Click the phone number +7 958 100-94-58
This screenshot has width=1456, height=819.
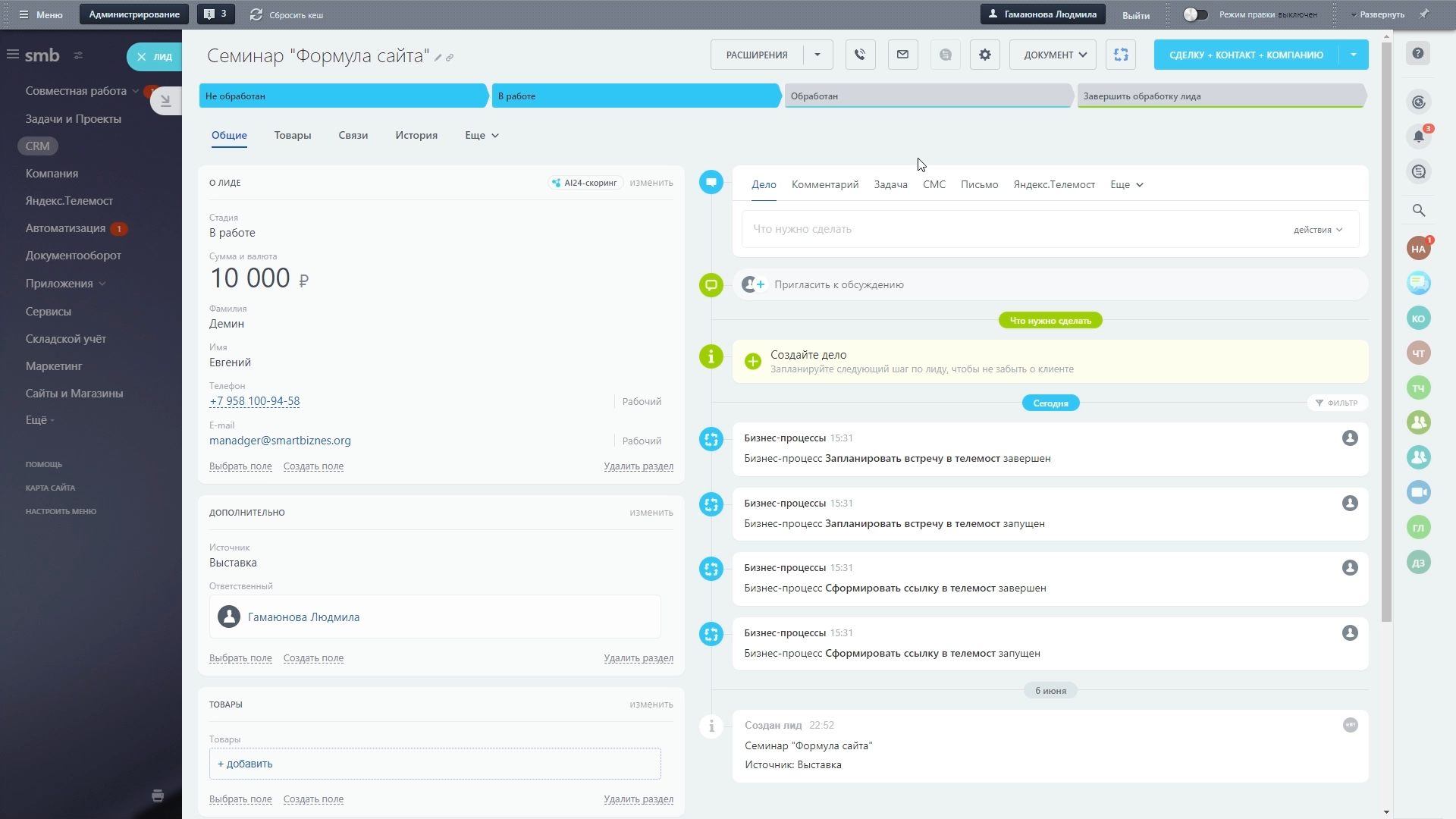coord(255,401)
